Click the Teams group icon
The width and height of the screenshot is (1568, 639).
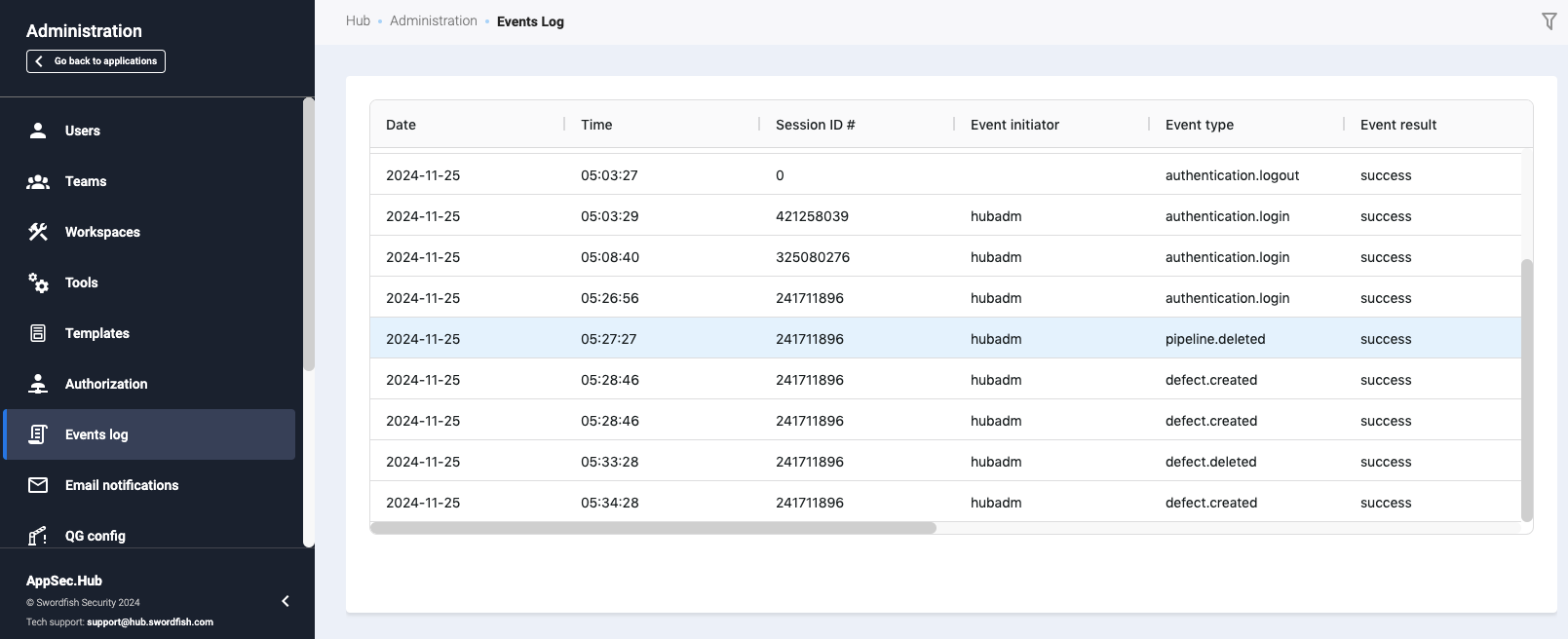point(38,181)
